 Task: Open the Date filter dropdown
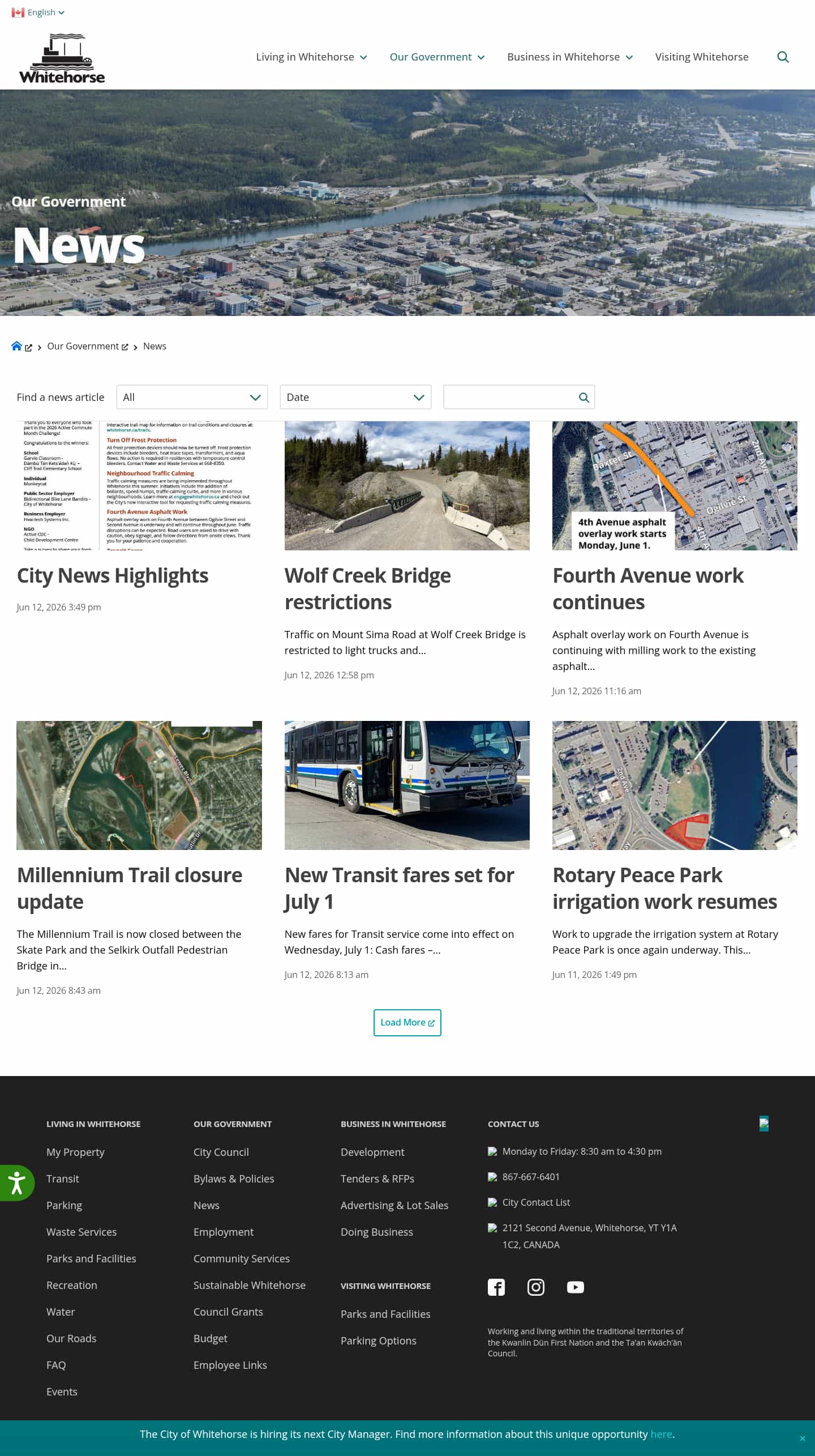click(x=355, y=397)
